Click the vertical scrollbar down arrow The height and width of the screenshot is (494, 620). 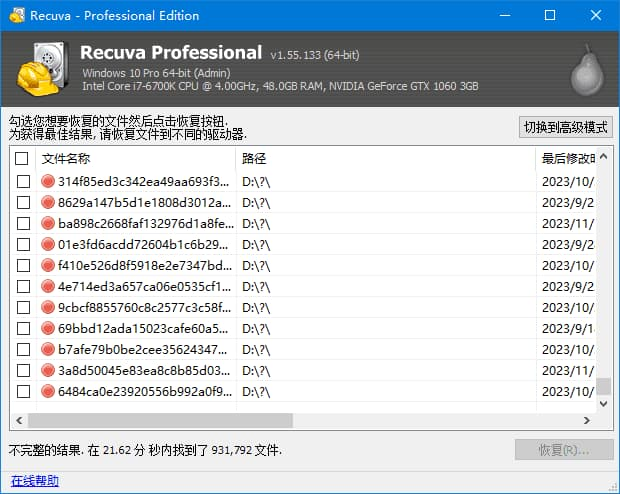[x=603, y=404]
